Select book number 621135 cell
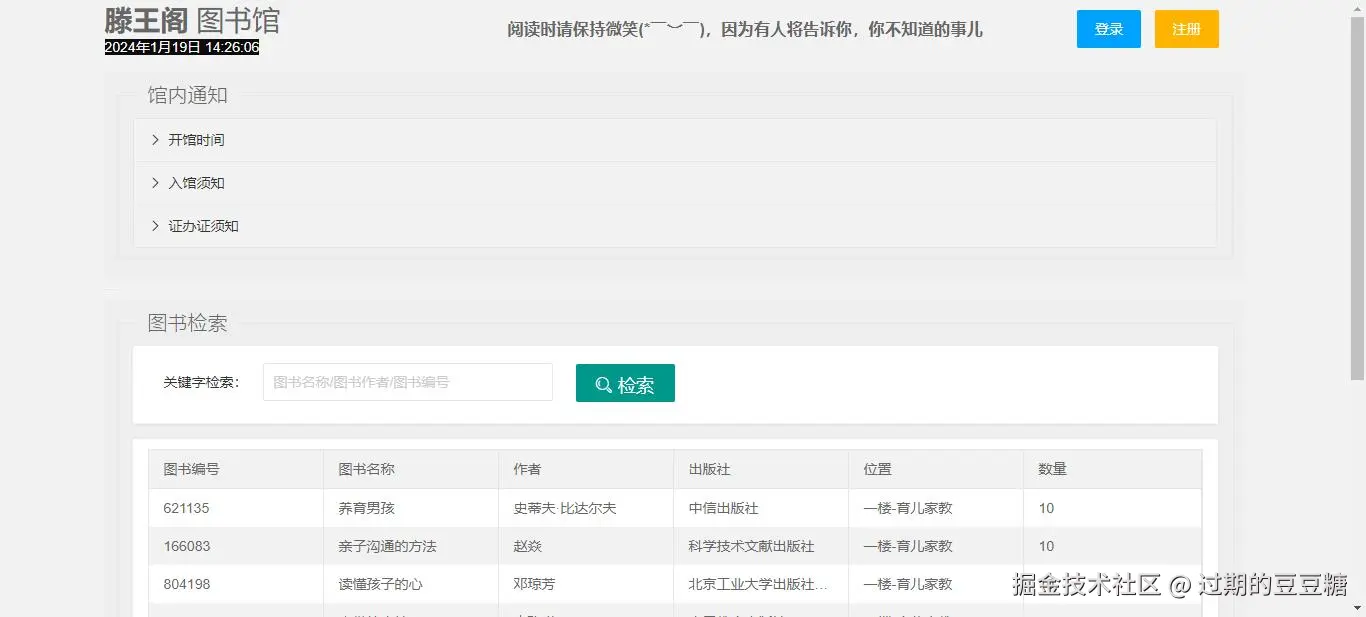Image resolution: width=1366 pixels, height=617 pixels. [x=236, y=508]
